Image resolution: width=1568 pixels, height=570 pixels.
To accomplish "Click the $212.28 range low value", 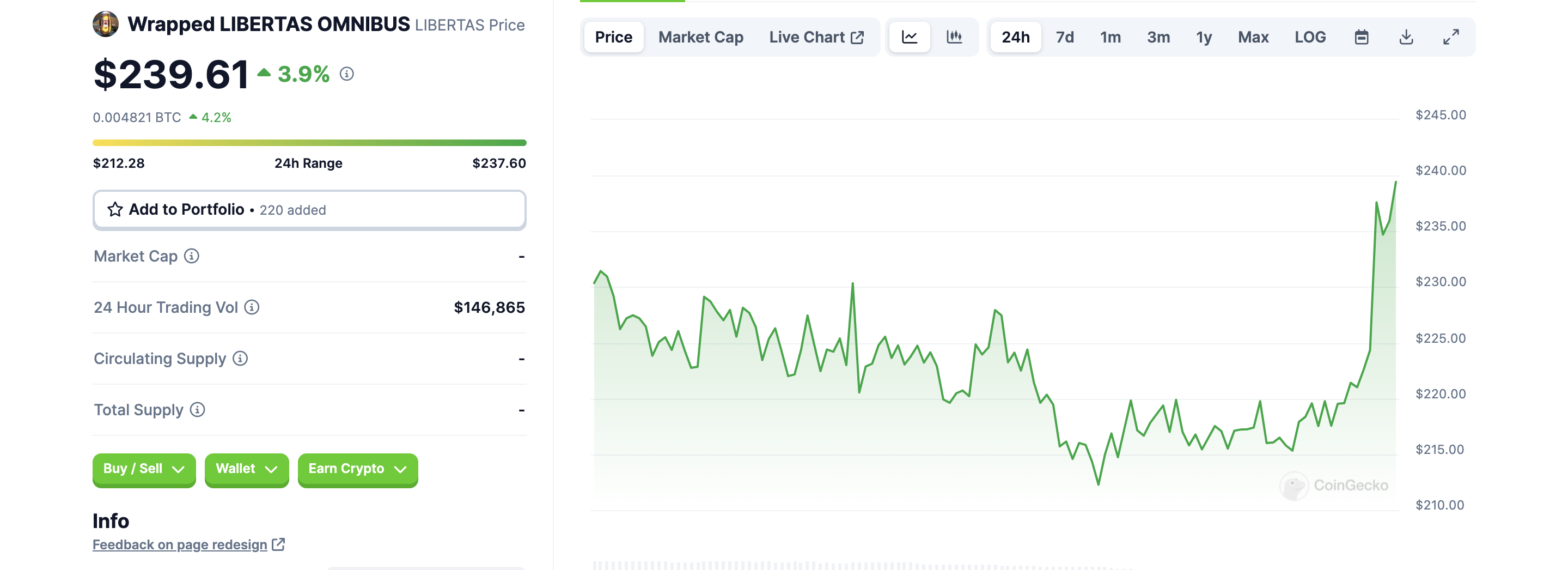I will tap(119, 163).
